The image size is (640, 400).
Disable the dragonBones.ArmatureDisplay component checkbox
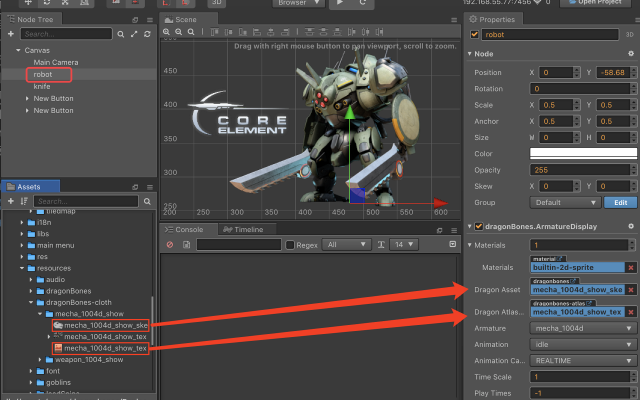[479, 226]
